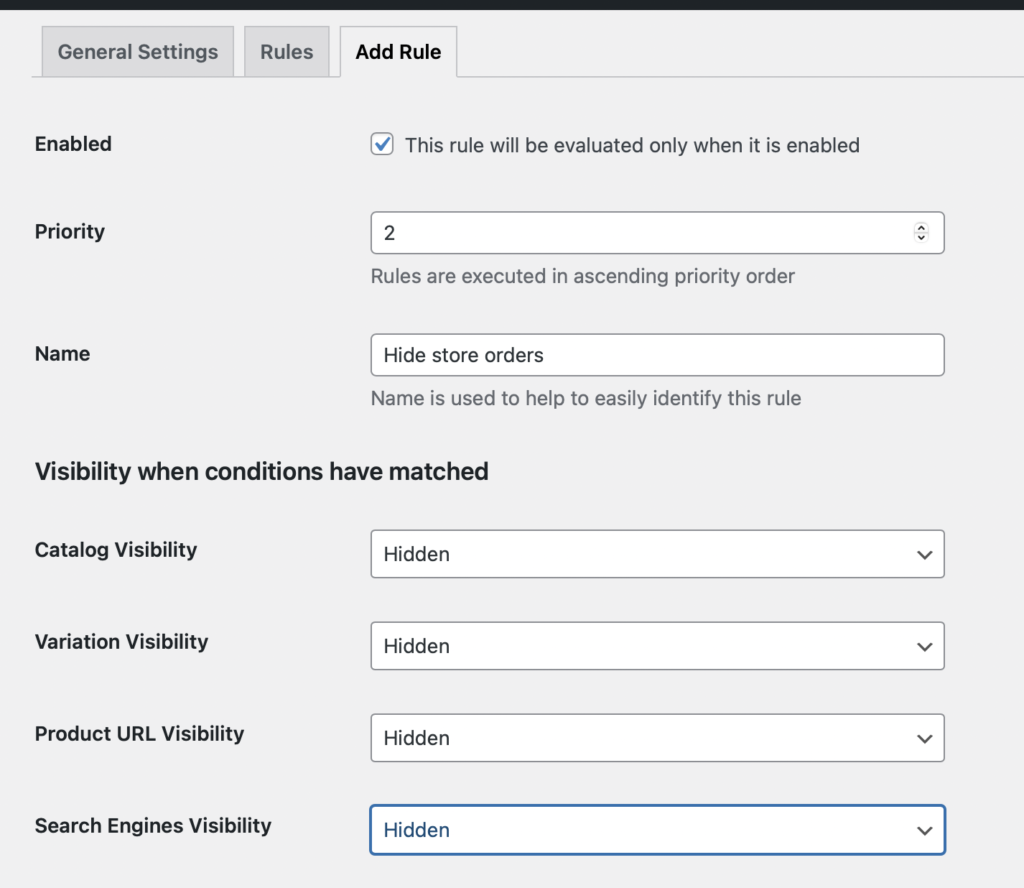
Task: Open the Product URL Visibility dropdown
Action: 657,738
